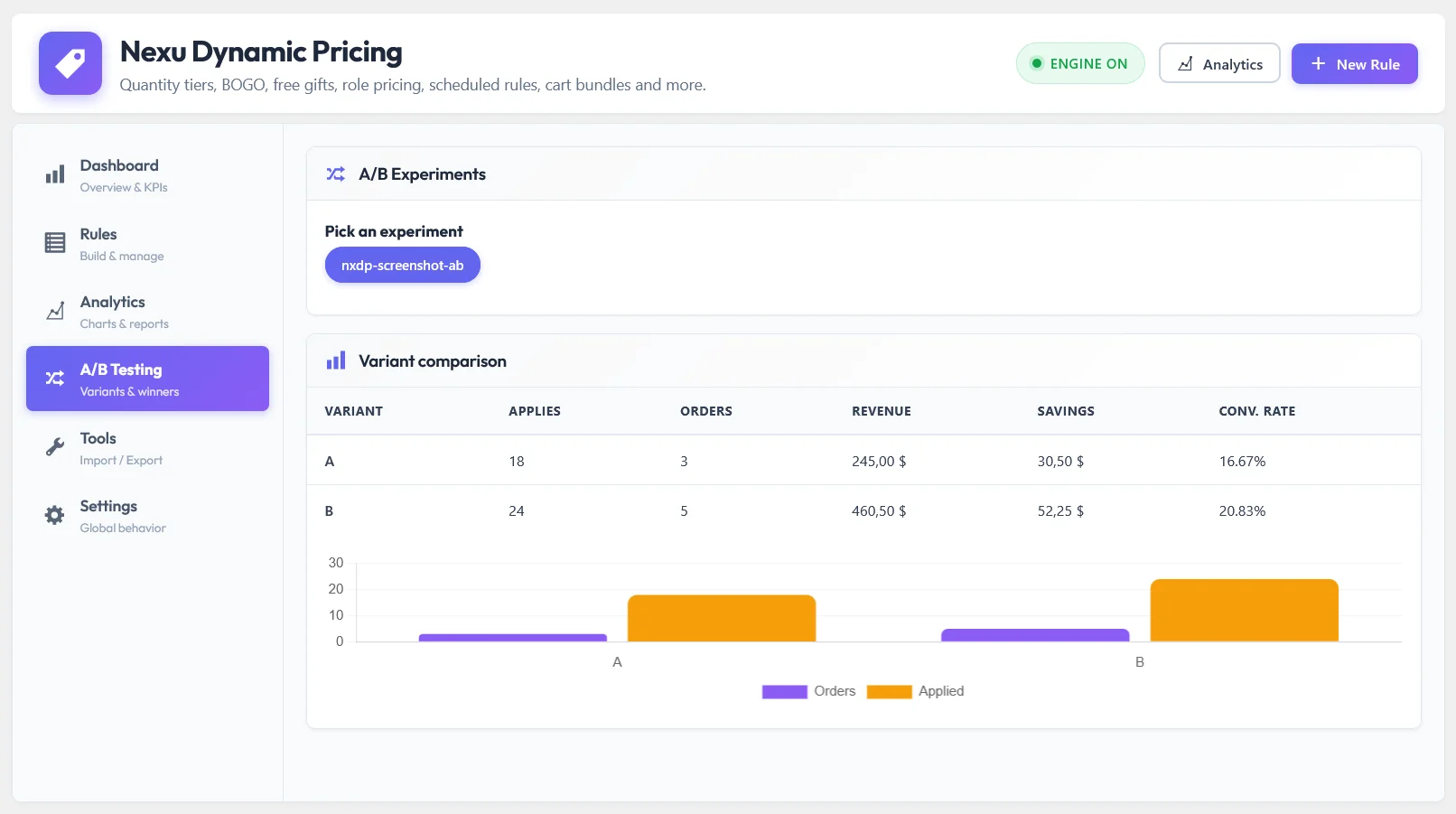Viewport: 1456px width, 814px height.
Task: Click the SAVINGS column header
Action: 1066,411
